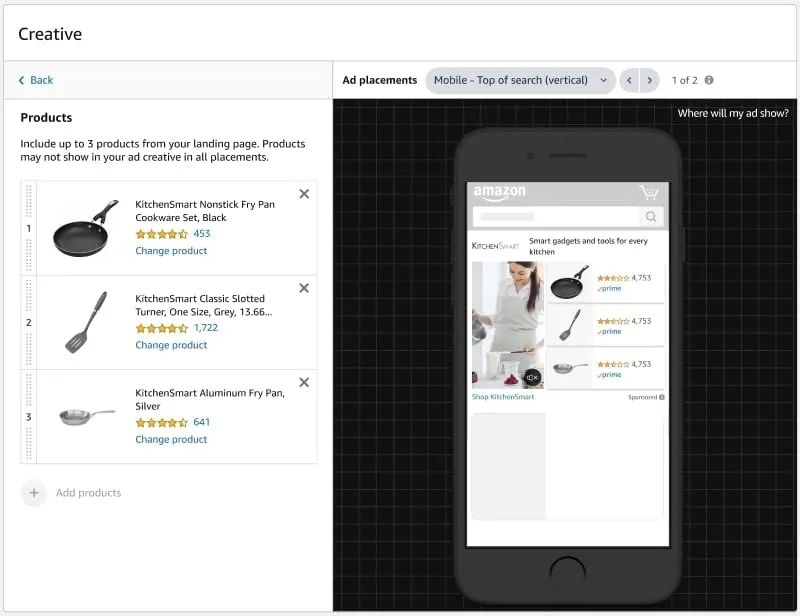The image size is (800, 616).
Task: Click star rating of Aluminum Fry Pan
Action: click(x=162, y=423)
